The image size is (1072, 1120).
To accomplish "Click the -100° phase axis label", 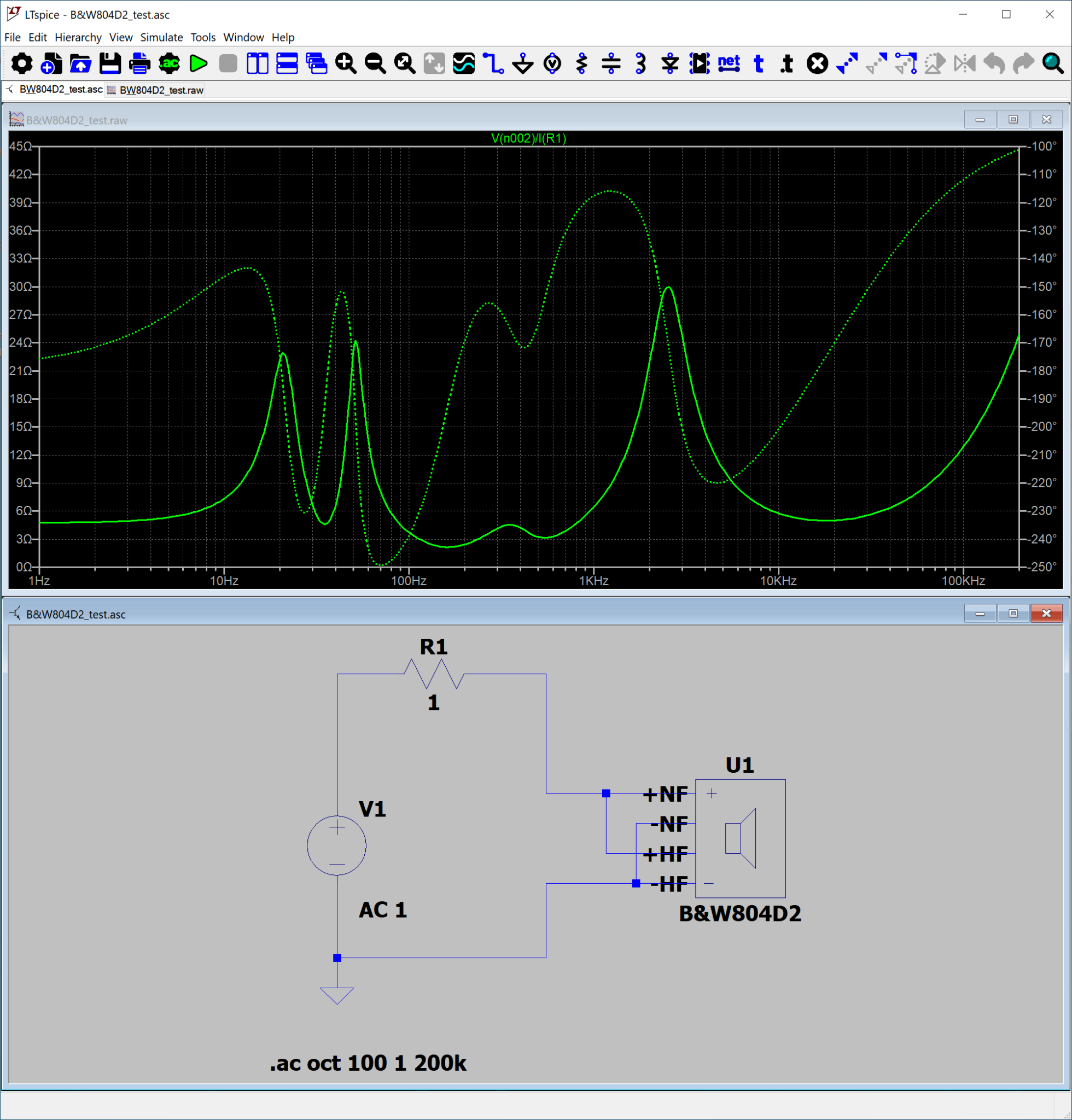I will click(x=1043, y=146).
